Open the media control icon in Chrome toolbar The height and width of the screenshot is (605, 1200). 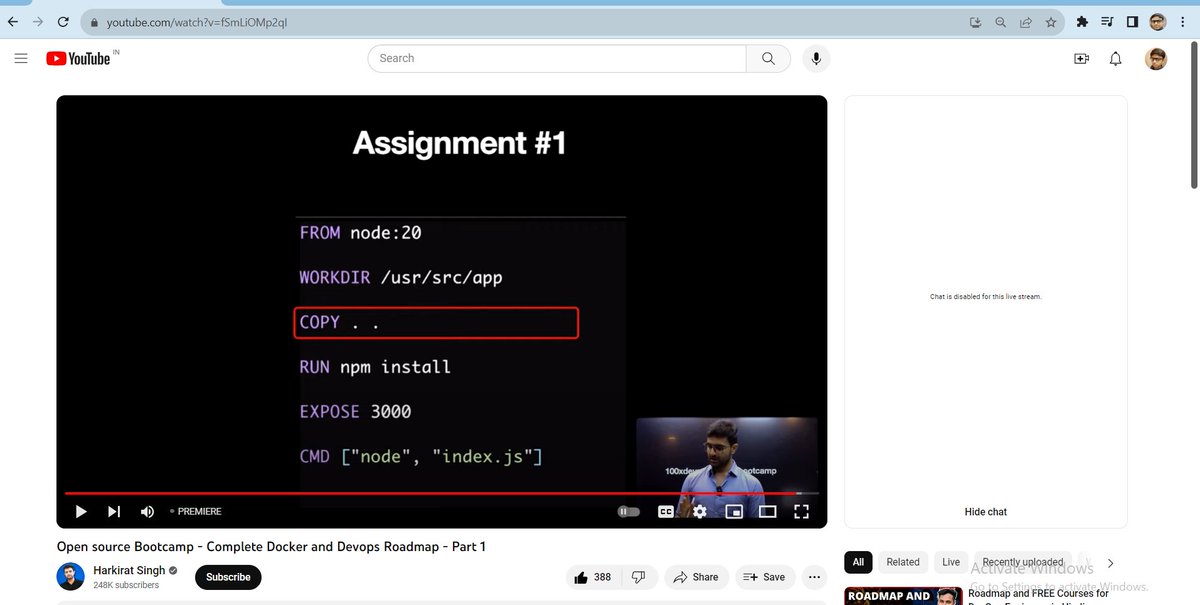[x=1107, y=21]
